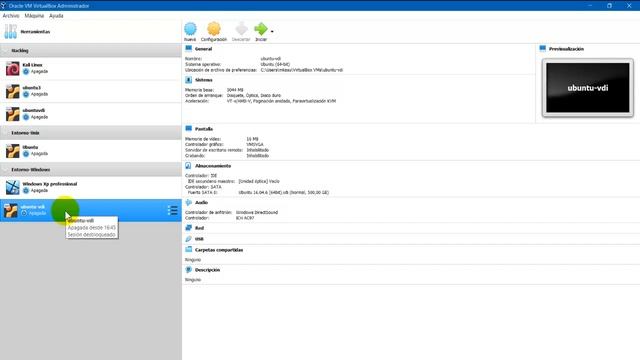Image resolution: width=640 pixels, height=360 pixels.
Task: Open the Herramientas tools icon
Action: point(11,31)
